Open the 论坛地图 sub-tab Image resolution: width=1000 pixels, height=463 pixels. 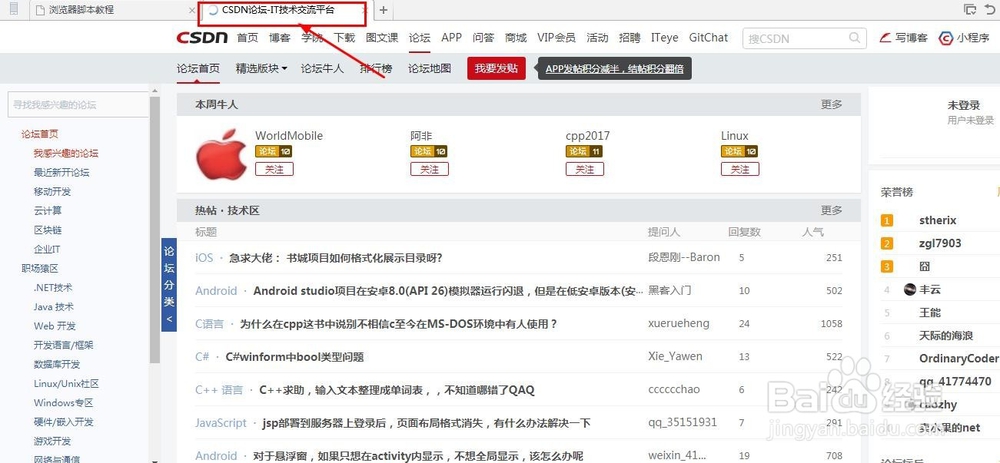(430, 68)
